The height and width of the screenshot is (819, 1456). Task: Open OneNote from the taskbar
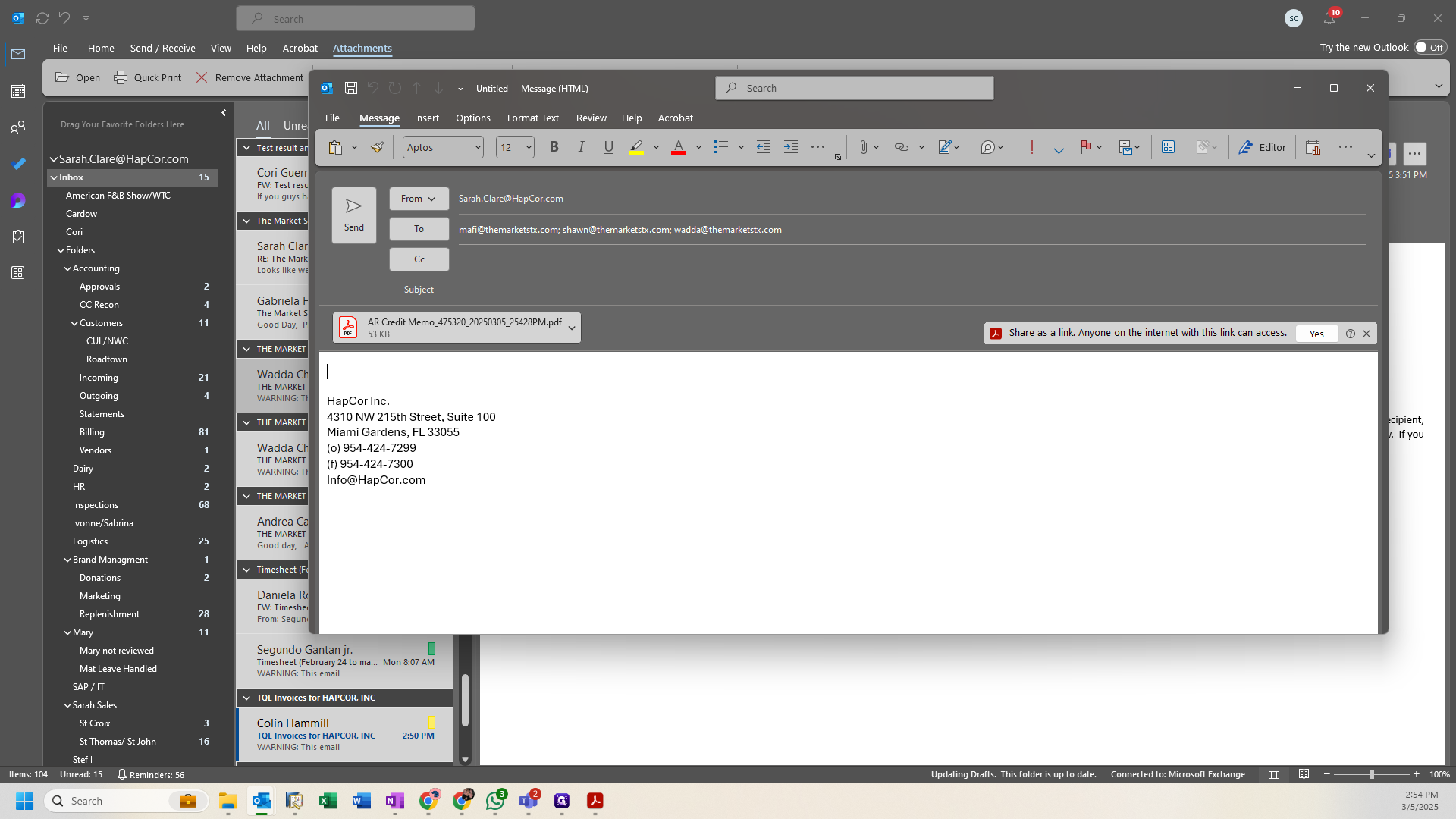click(x=395, y=801)
